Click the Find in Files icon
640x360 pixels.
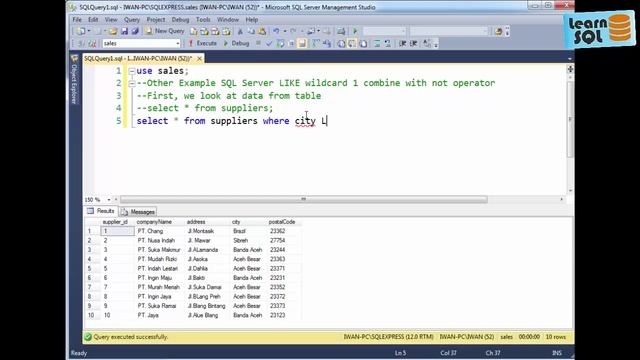pos(498,31)
